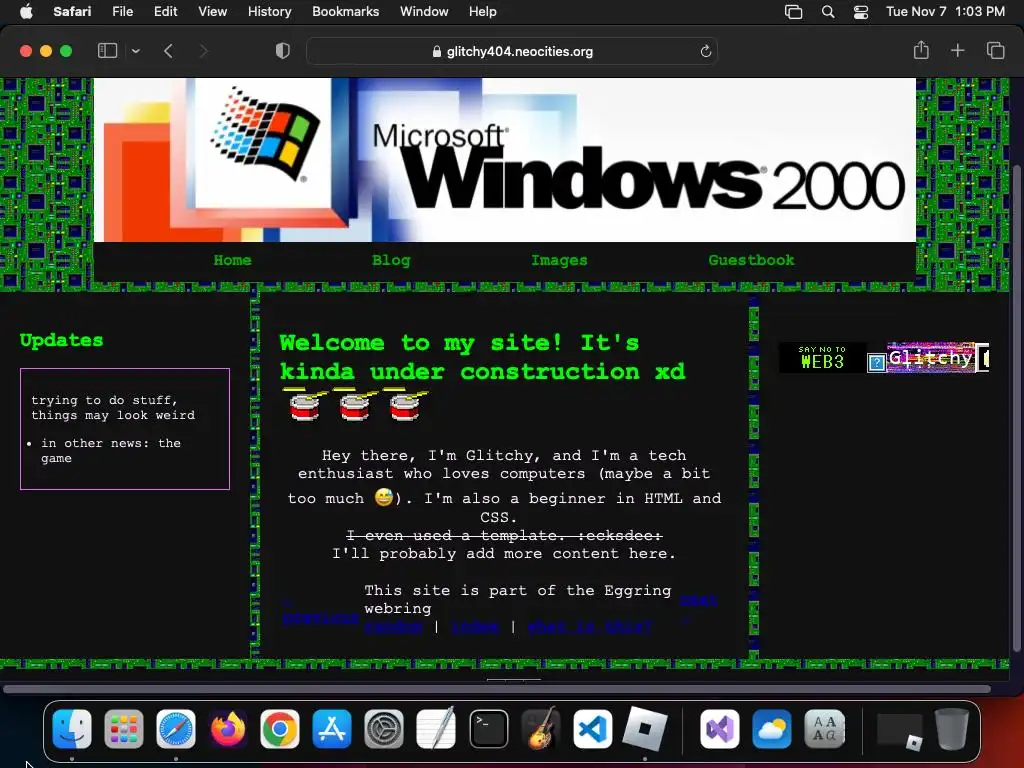
Task: Open TextEdit from the Dock
Action: point(436,729)
